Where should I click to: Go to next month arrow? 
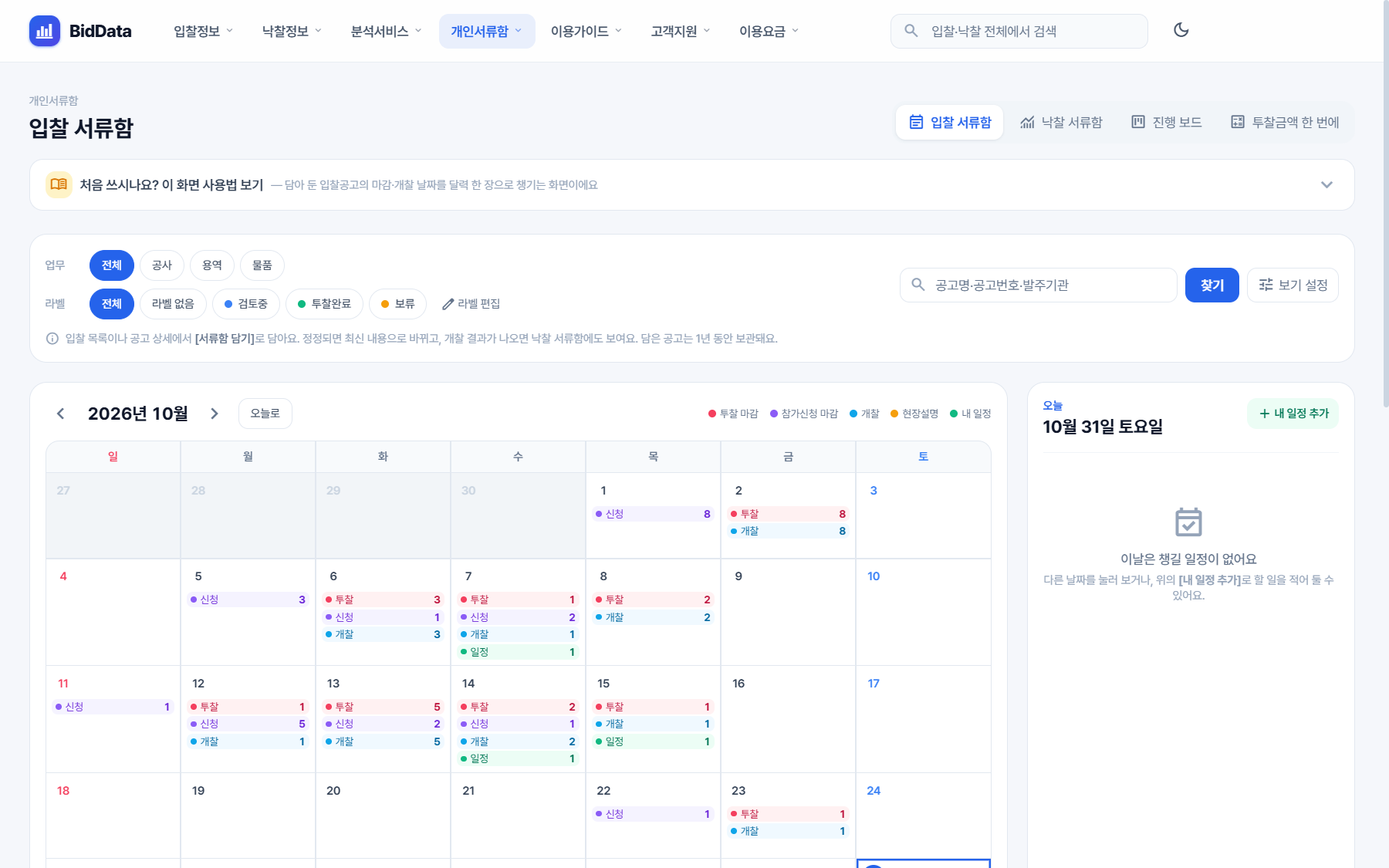[215, 414]
